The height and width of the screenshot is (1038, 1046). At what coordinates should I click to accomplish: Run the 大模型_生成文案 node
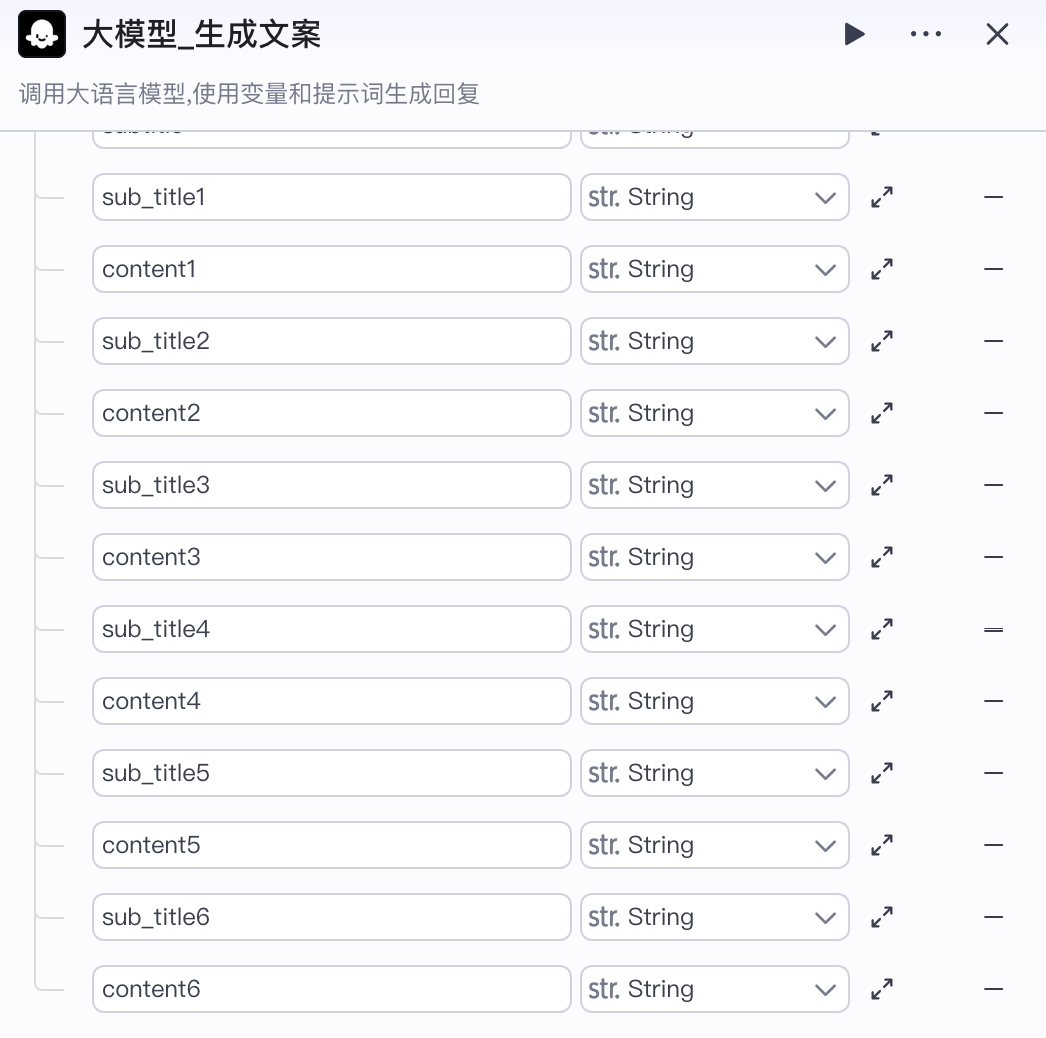coord(855,33)
